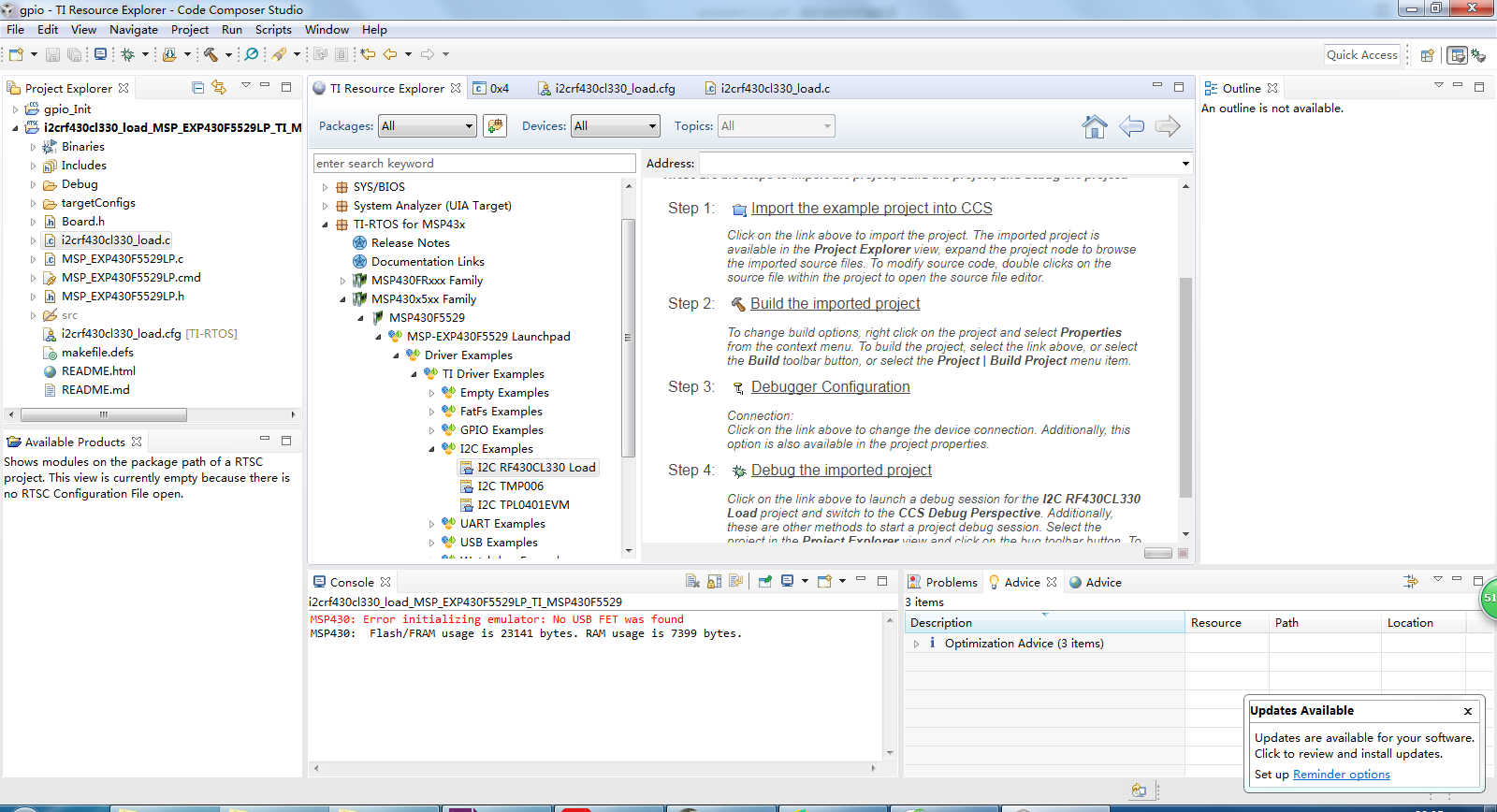Click the instructions page vertical scrollbar
Image resolution: width=1497 pixels, height=812 pixels.
coord(1185,387)
